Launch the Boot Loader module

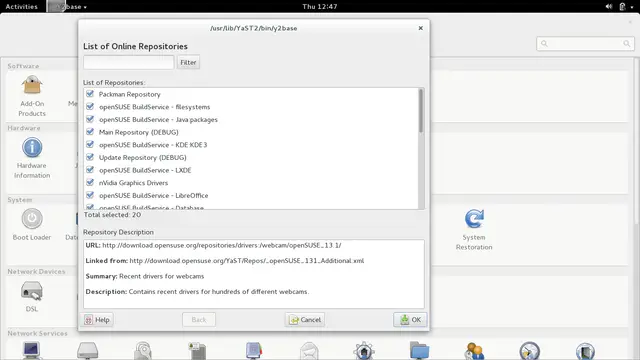[x=32, y=224]
